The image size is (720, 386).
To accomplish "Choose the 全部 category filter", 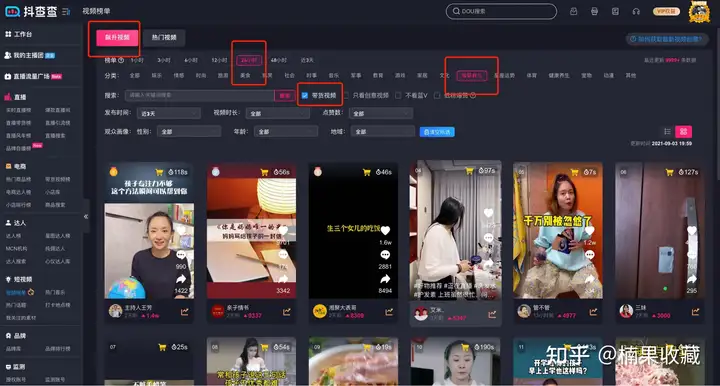I will click(135, 75).
